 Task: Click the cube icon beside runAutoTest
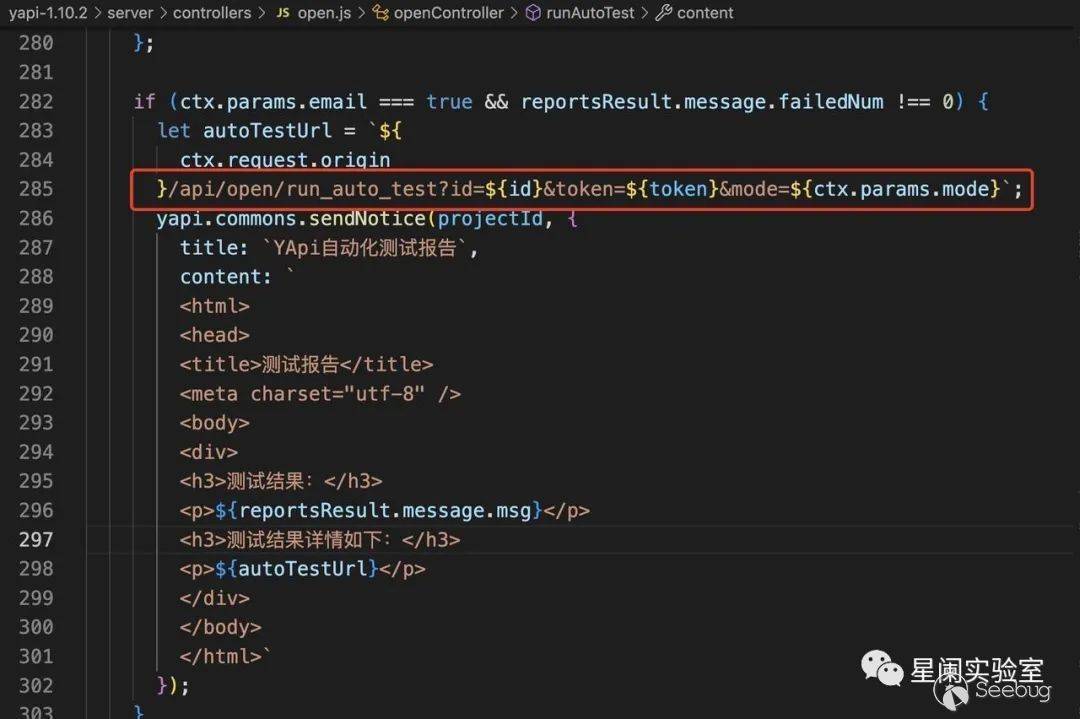[533, 12]
